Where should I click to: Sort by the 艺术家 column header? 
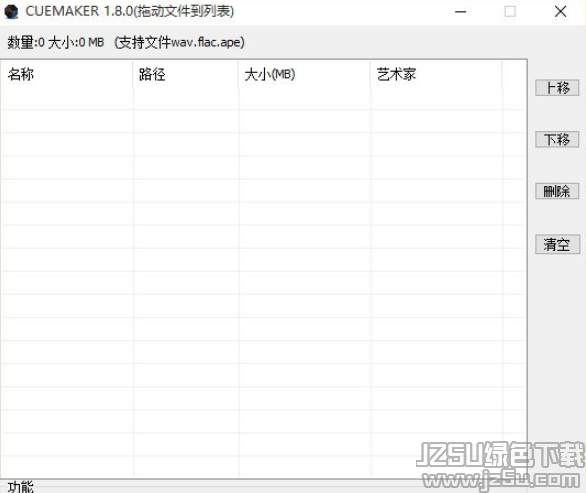(436, 74)
